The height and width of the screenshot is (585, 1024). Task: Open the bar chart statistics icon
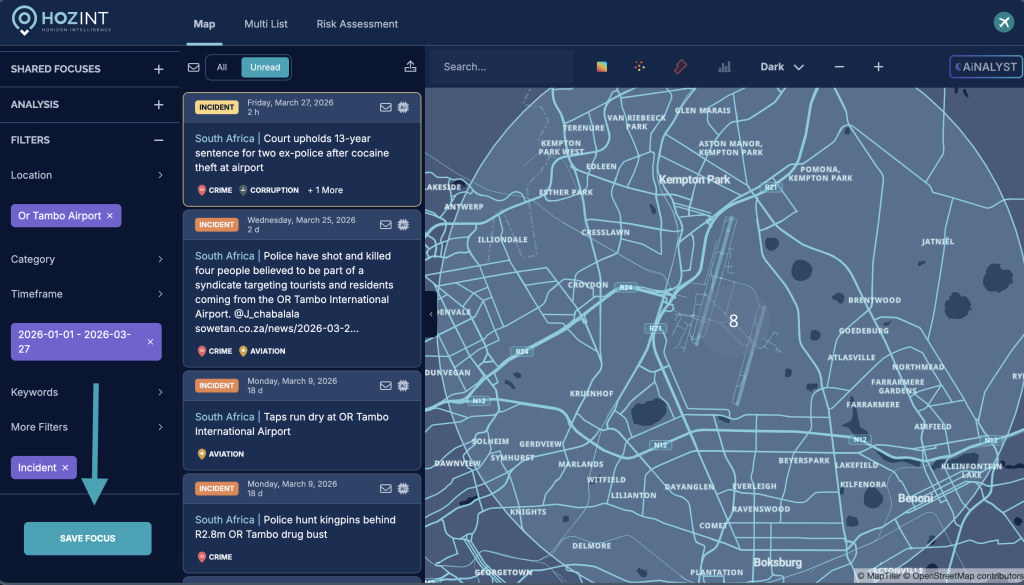click(724, 67)
